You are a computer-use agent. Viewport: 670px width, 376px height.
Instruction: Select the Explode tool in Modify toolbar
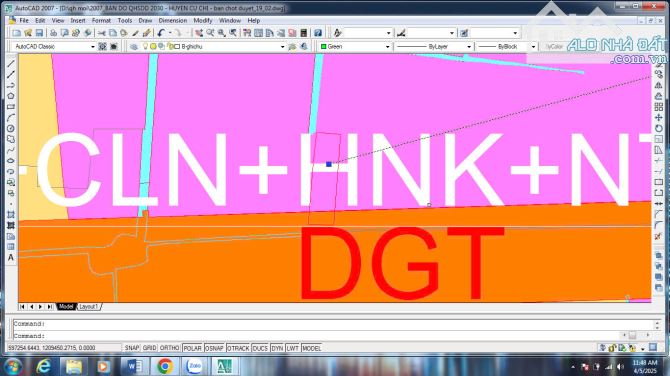(x=658, y=236)
